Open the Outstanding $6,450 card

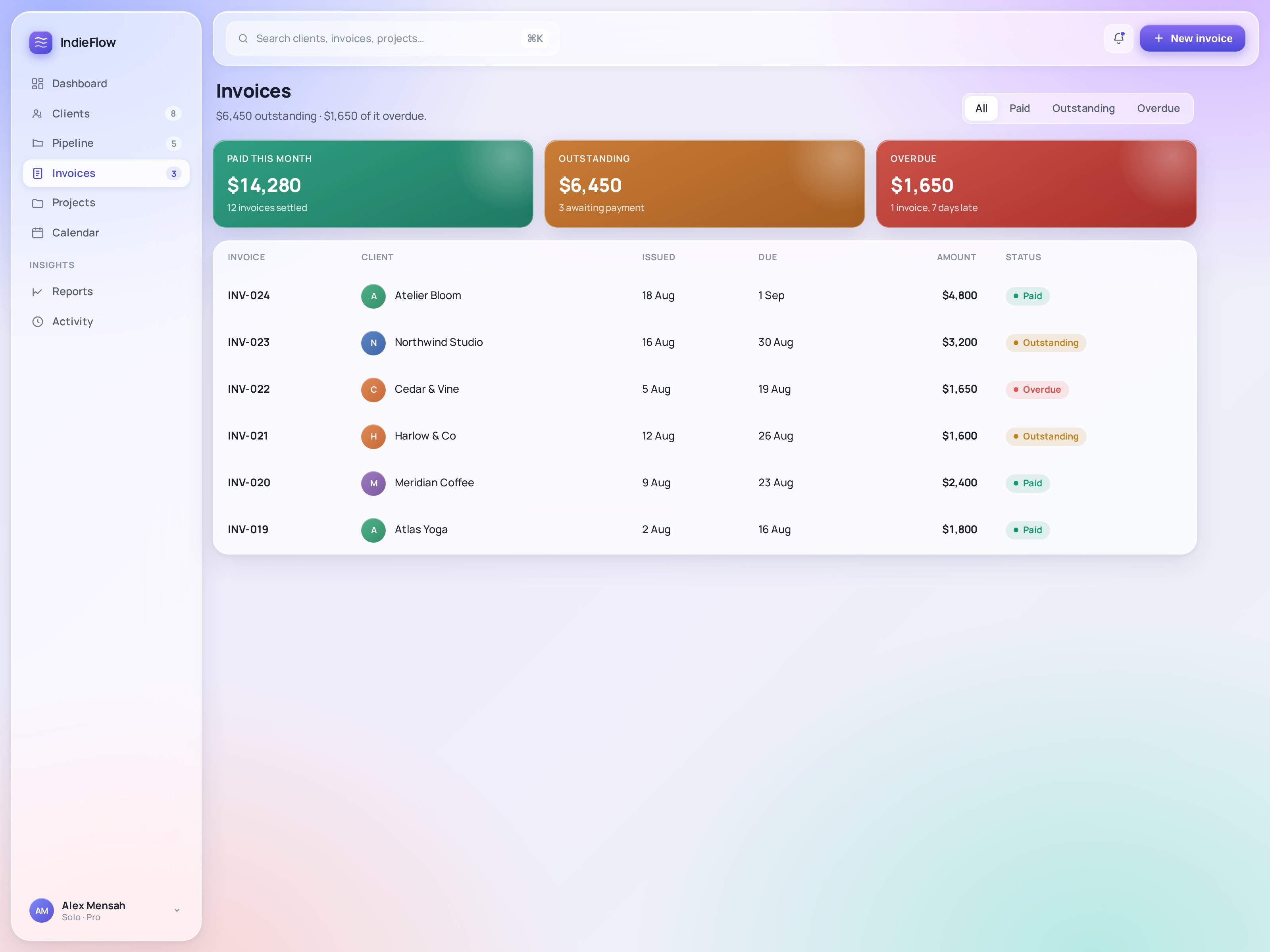point(704,184)
